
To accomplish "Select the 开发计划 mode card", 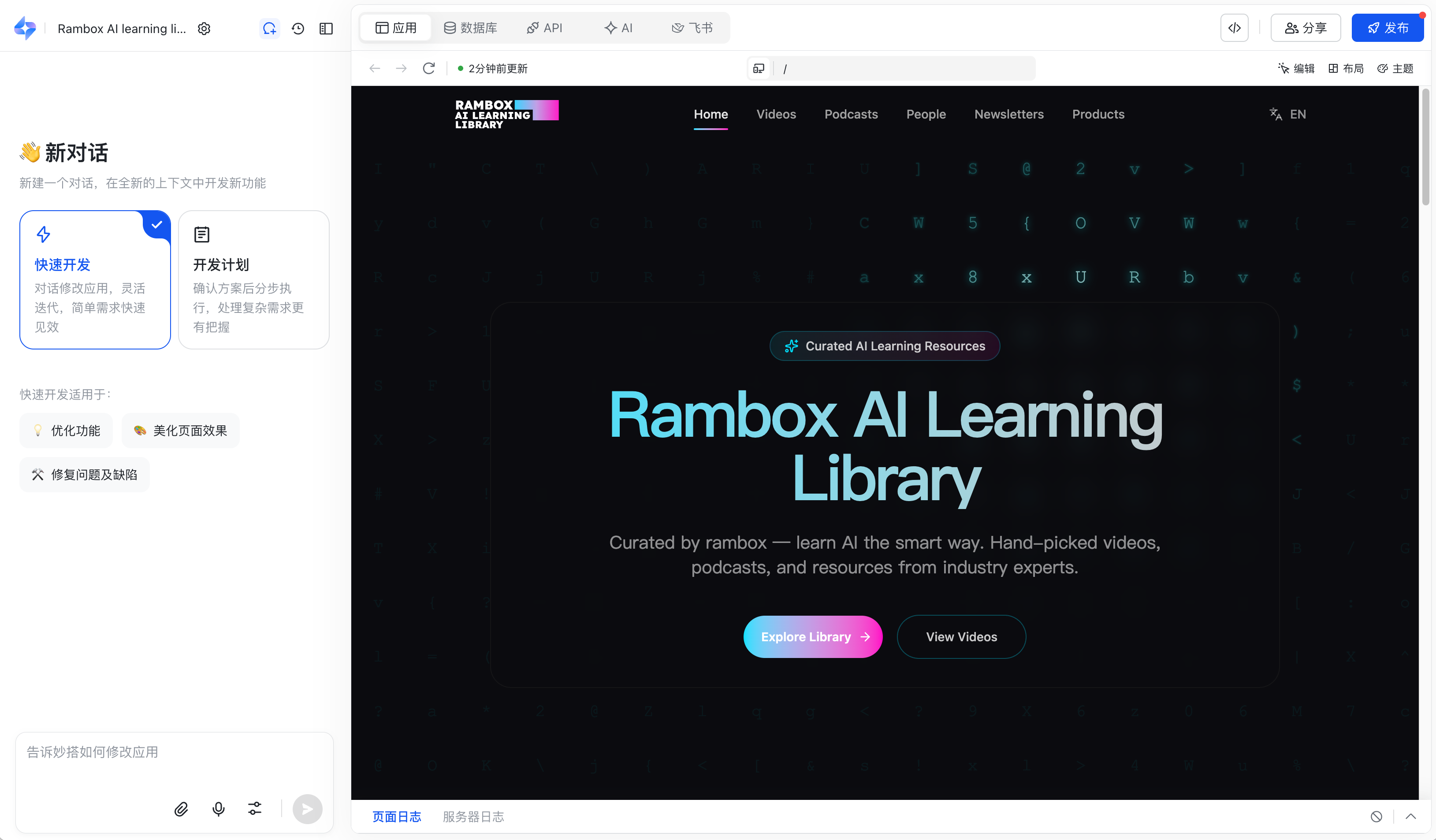I will pyautogui.click(x=253, y=280).
